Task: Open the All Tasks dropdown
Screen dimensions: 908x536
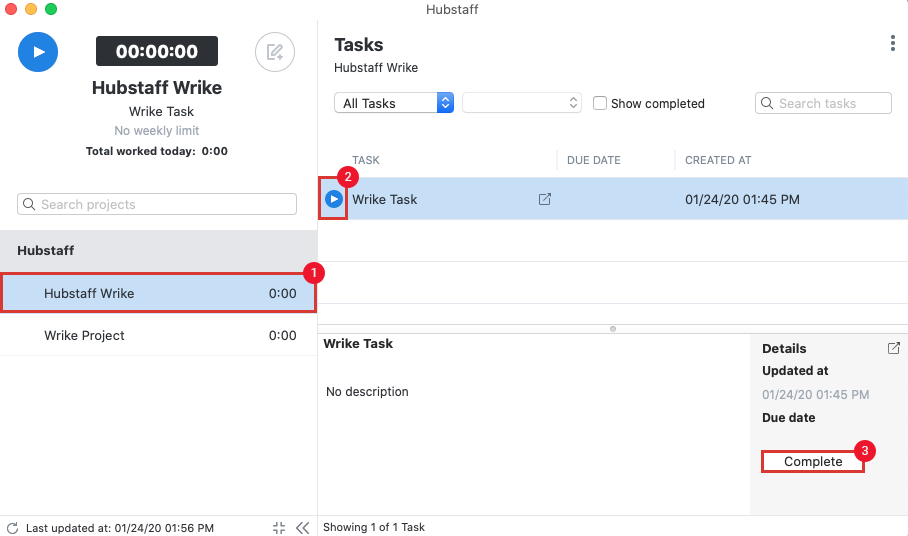Action: point(394,103)
